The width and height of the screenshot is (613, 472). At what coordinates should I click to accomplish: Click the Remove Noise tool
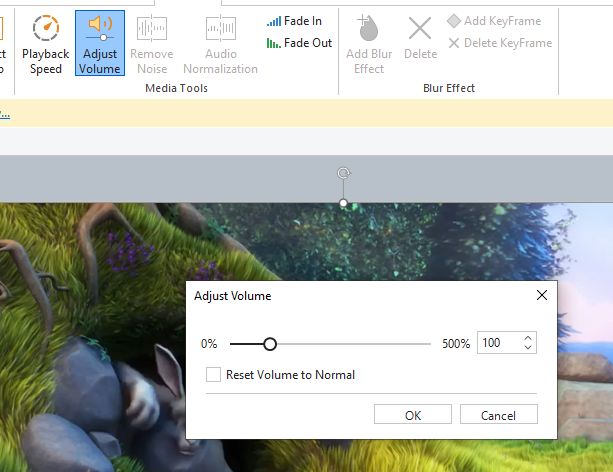coord(152,44)
